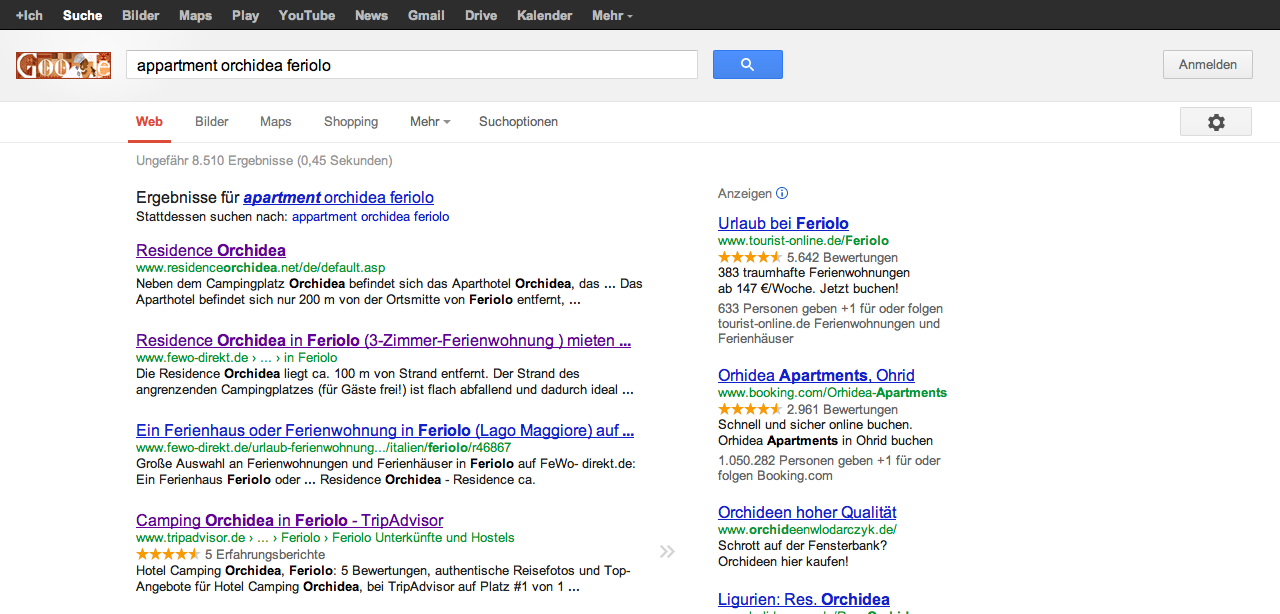
Task: Open the settings gear menu
Action: [x=1215, y=122]
